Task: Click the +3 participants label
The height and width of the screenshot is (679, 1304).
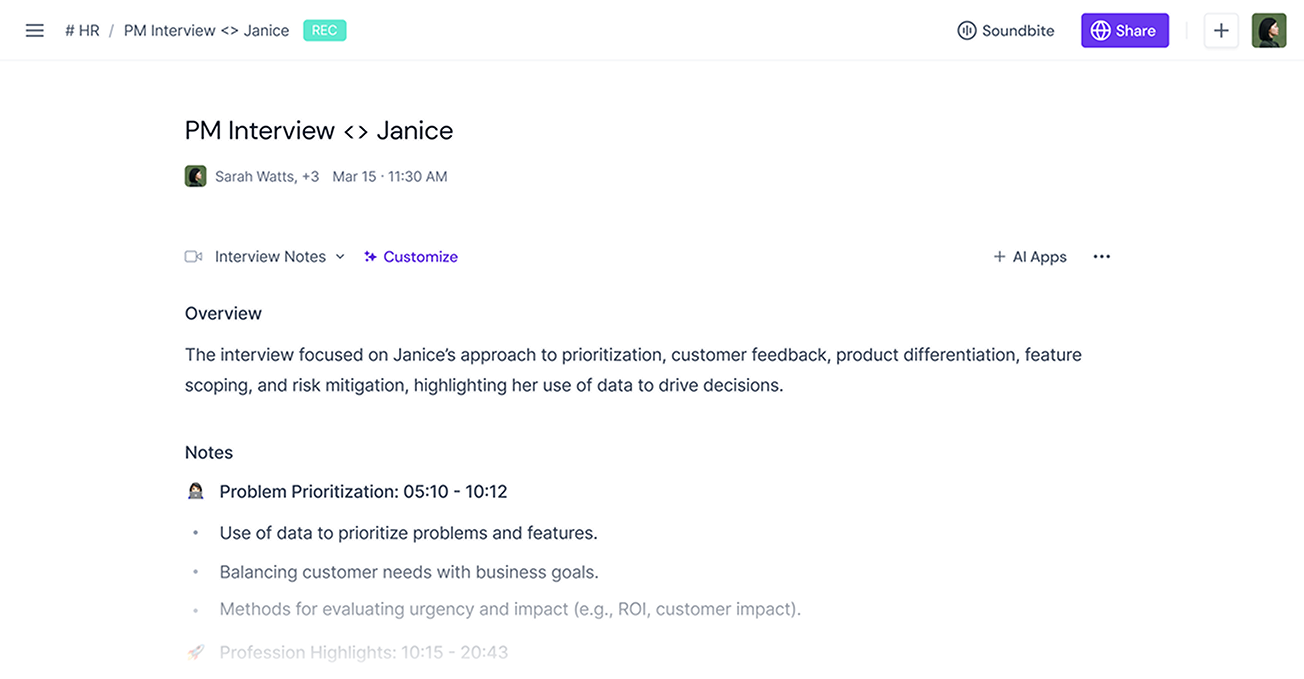Action: tap(310, 177)
